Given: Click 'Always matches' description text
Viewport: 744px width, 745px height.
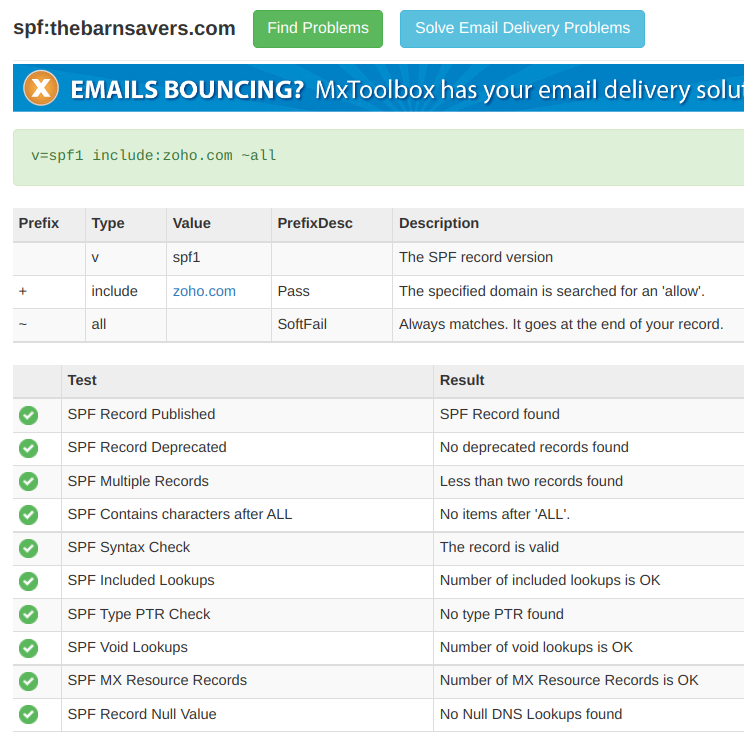Looking at the screenshot, I should 561,325.
